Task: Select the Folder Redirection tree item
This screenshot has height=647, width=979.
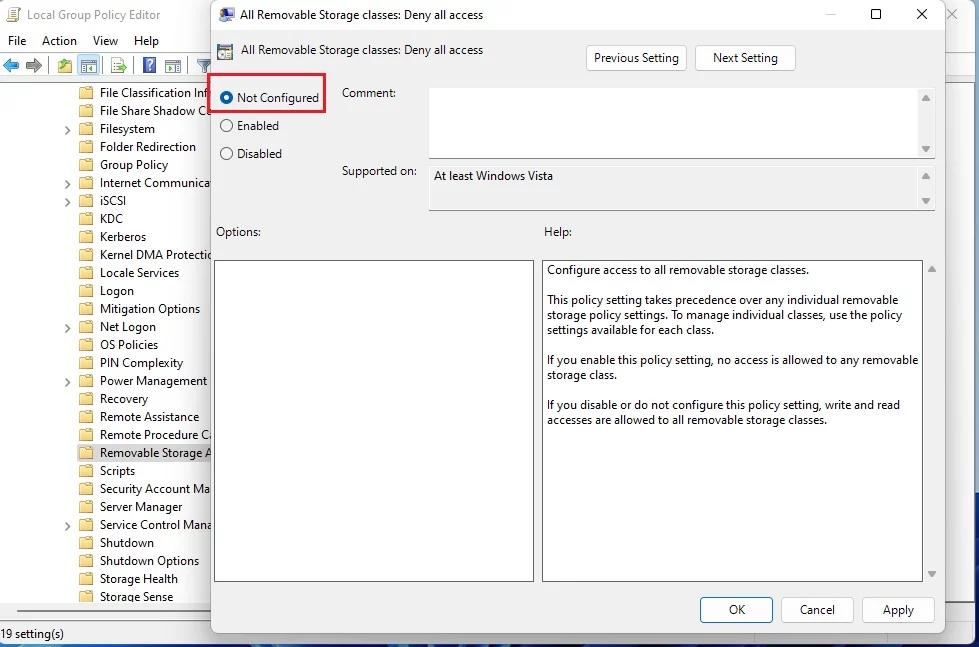Action: pyautogui.click(x=148, y=147)
